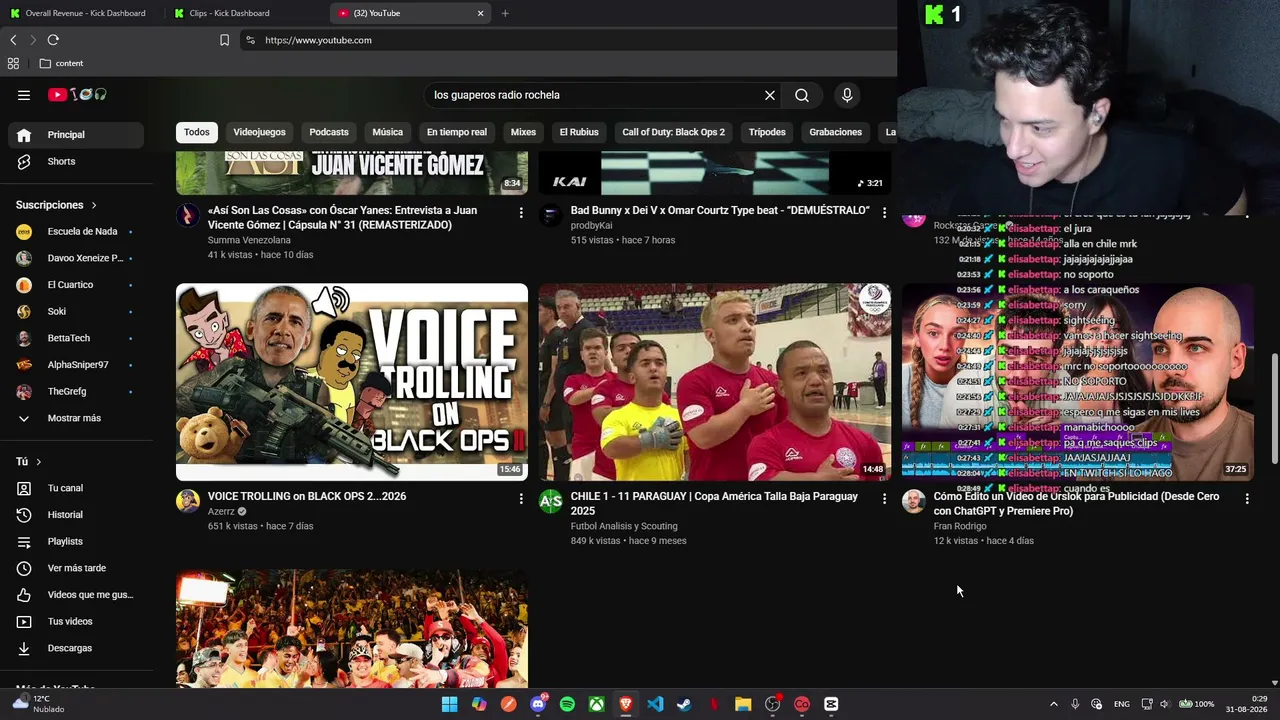
Task: Filter by Podcasts chip
Action: (x=329, y=132)
